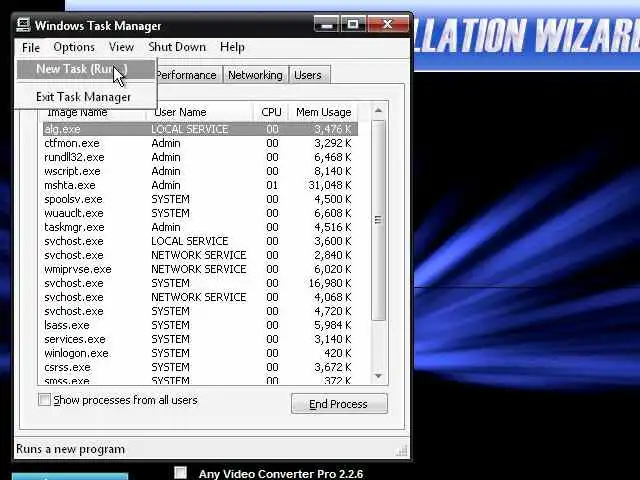Open the Options menu
The width and height of the screenshot is (640, 480).
(x=74, y=47)
